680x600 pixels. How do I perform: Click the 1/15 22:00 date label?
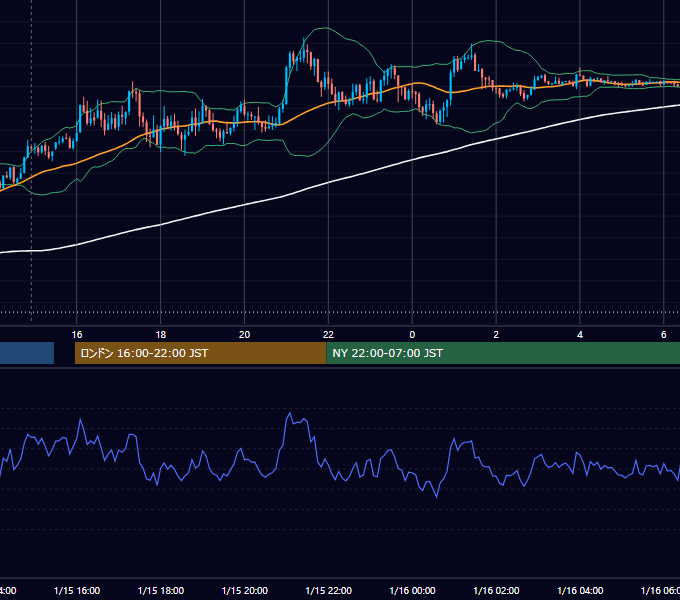(329, 590)
